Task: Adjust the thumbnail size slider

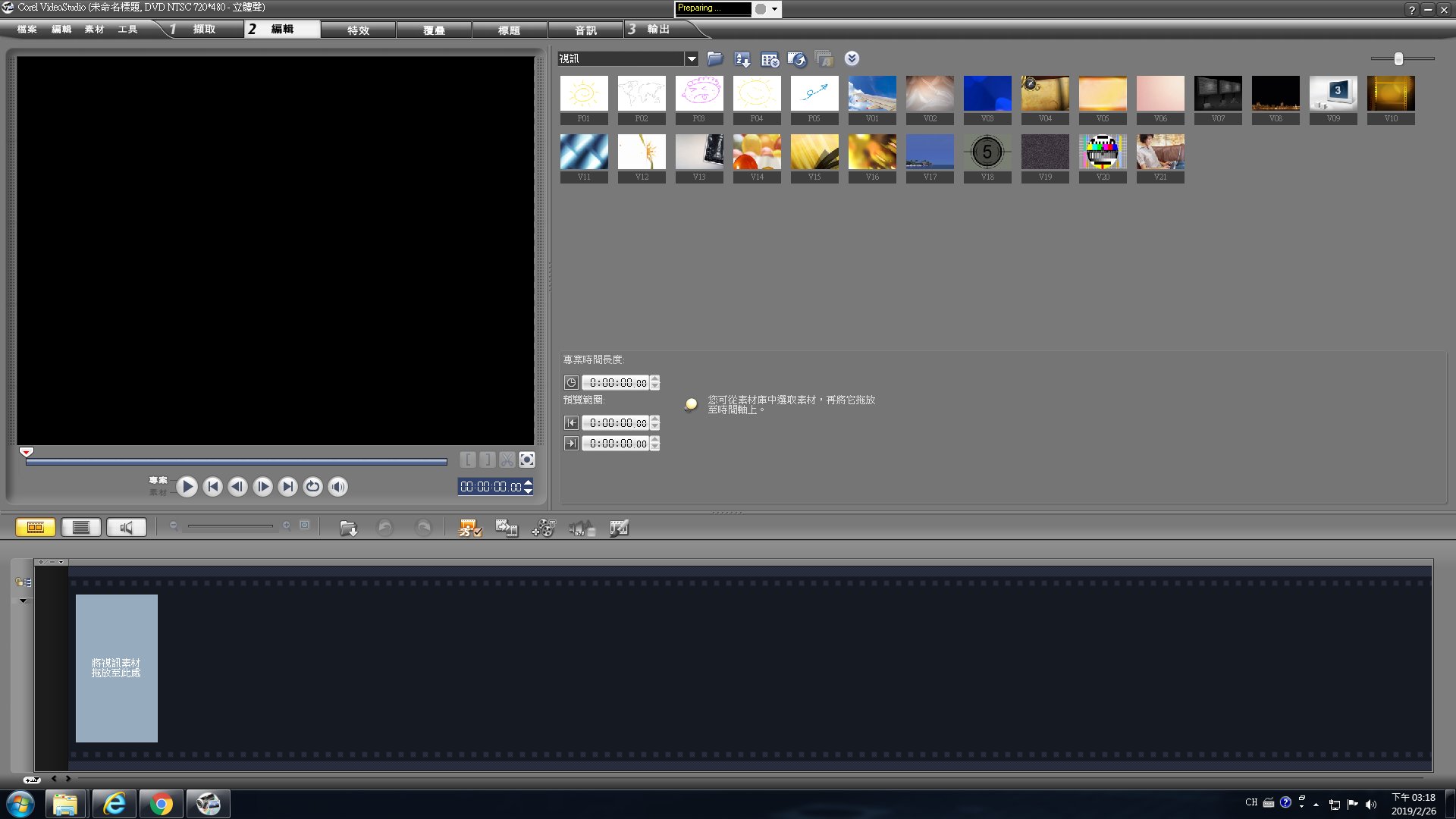Action: [1398, 58]
